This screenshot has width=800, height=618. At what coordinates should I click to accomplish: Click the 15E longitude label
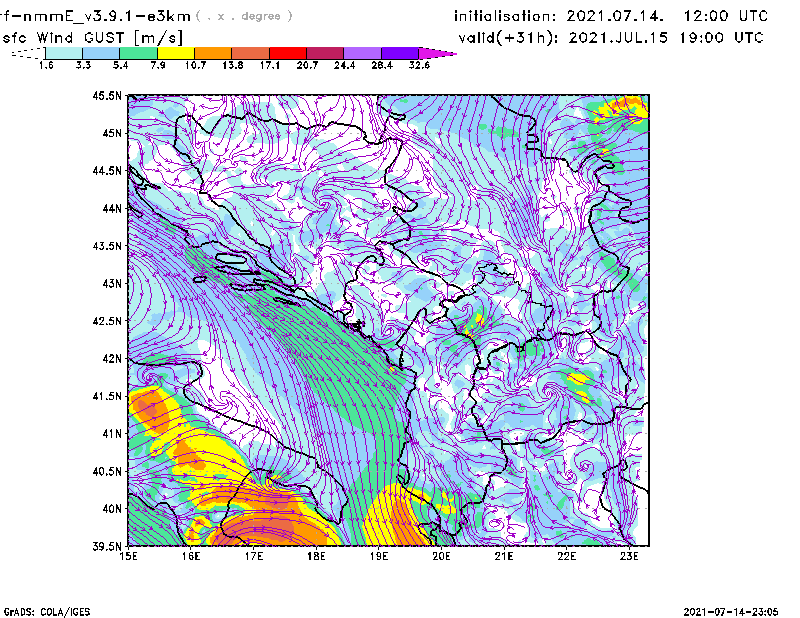tap(128, 556)
